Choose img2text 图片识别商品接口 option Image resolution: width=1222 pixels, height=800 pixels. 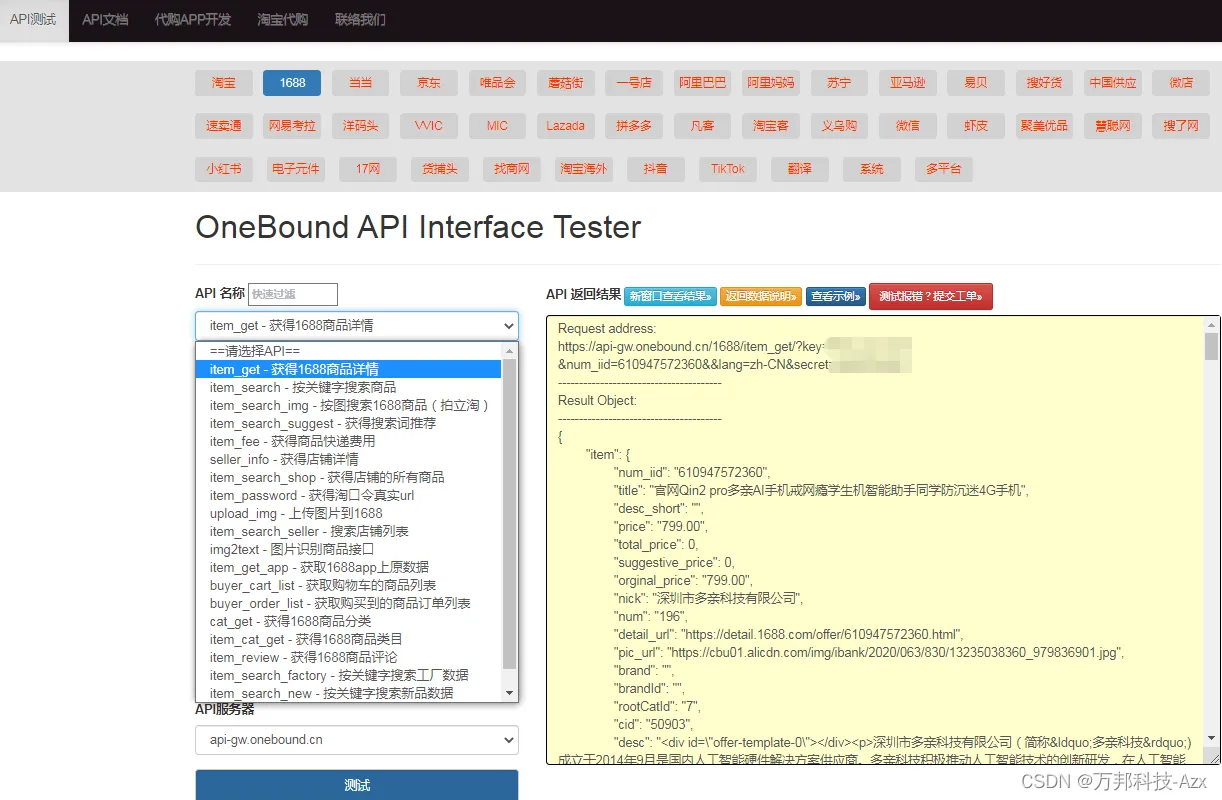pyautogui.click(x=349, y=549)
